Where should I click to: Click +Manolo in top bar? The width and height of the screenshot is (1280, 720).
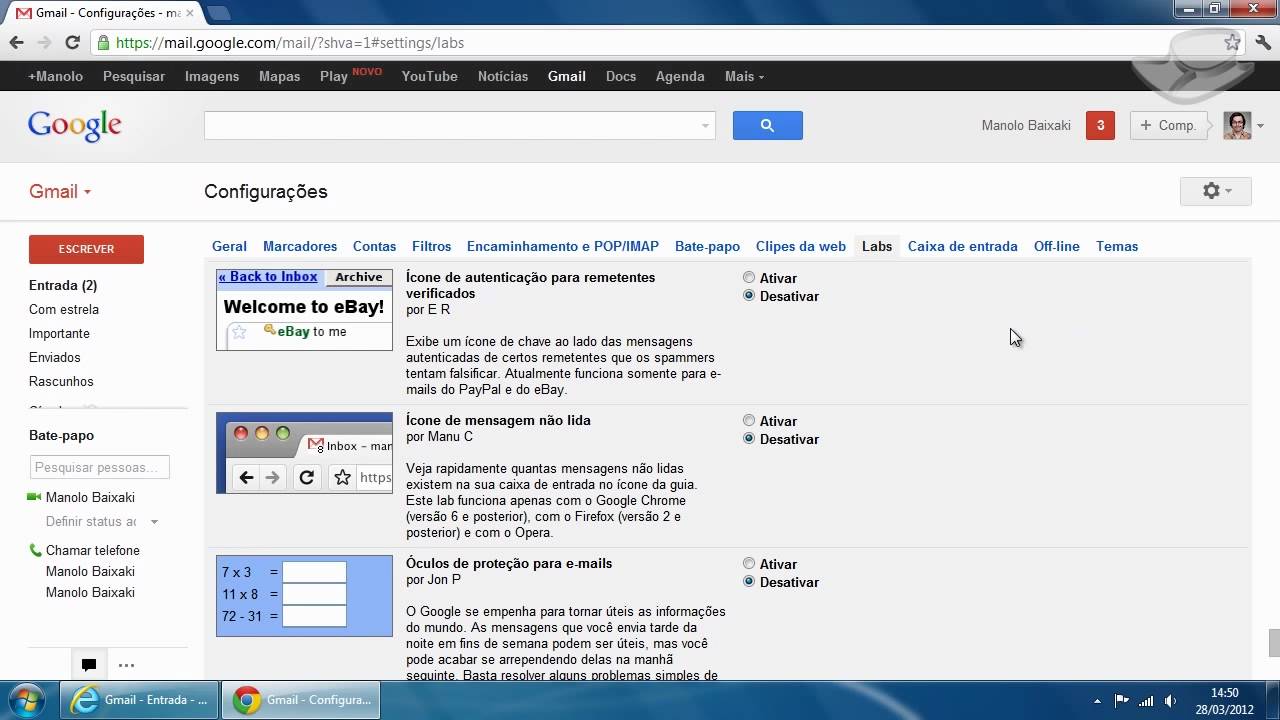pos(56,76)
